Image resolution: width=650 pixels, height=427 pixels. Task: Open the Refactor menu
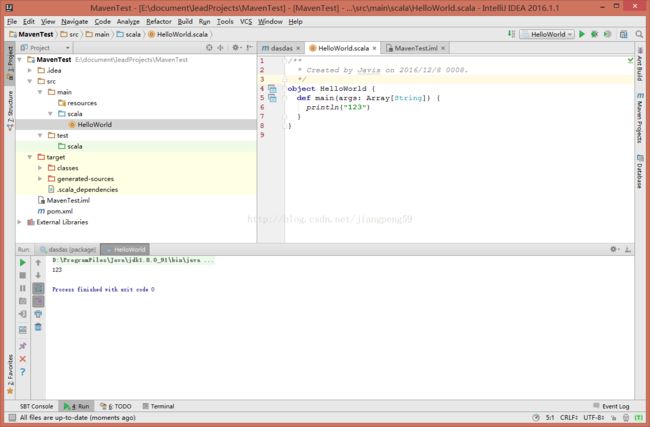[159, 22]
